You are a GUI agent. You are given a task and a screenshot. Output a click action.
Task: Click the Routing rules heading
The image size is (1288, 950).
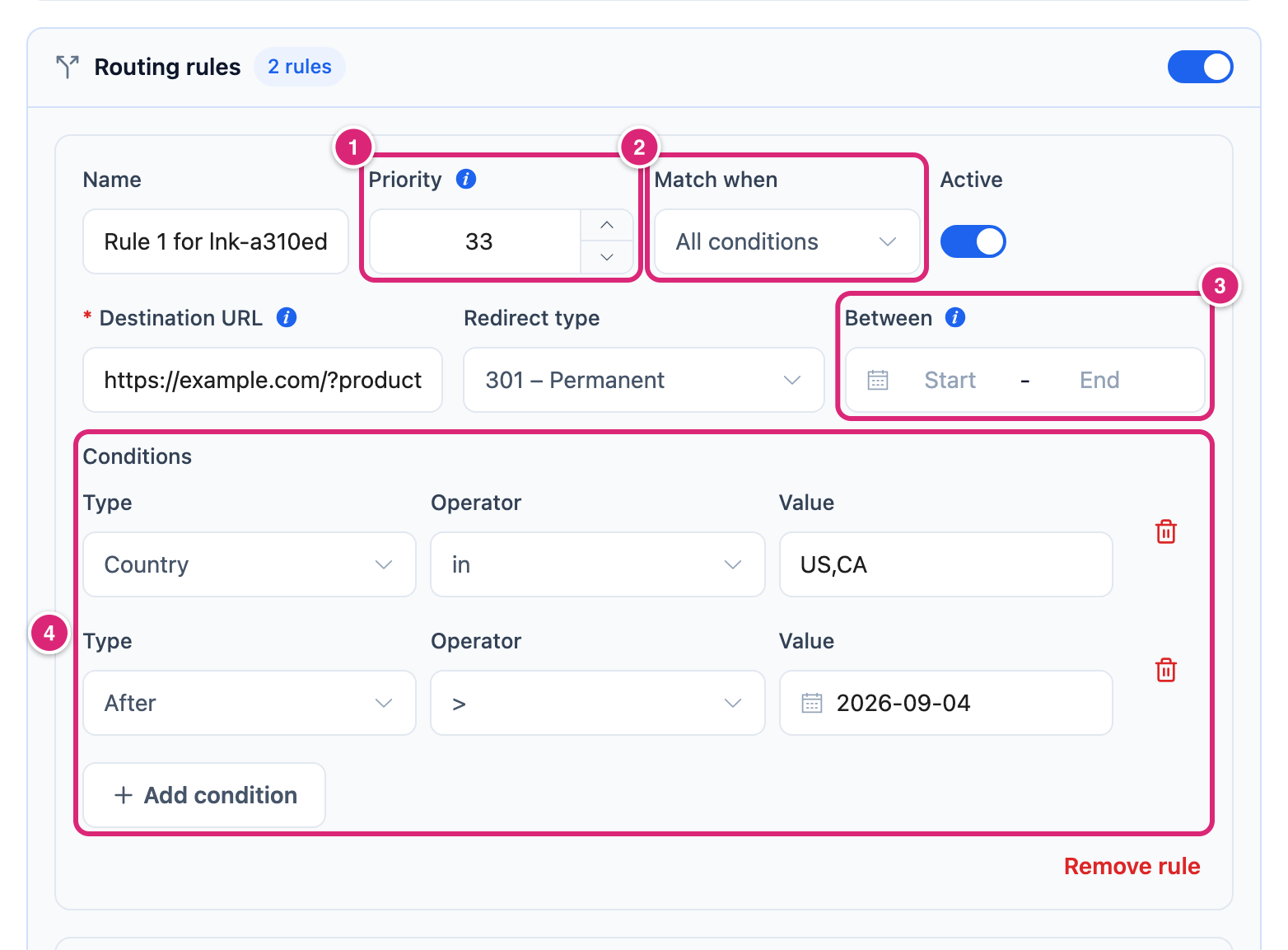pyautogui.click(x=167, y=67)
